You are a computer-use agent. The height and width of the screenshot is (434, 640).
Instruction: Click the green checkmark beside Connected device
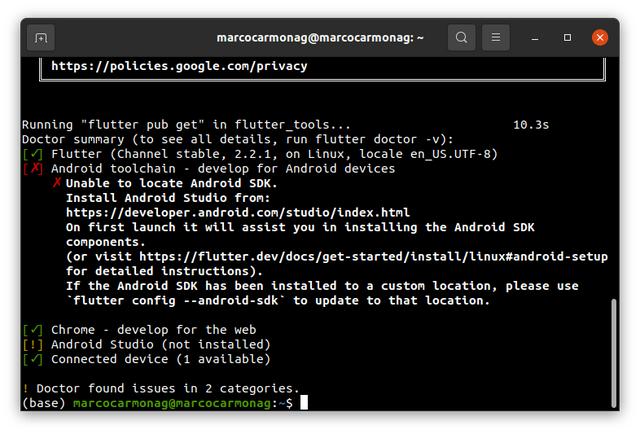coord(33,359)
